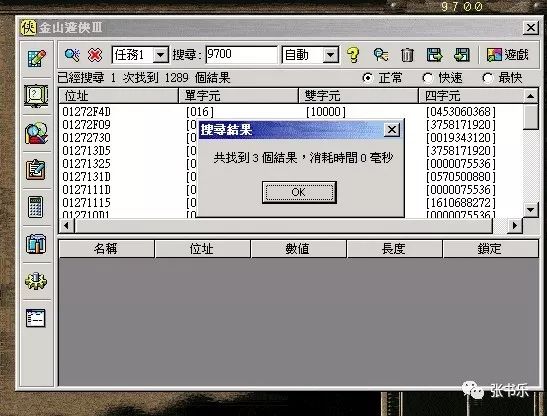This screenshot has width=547, height=416.
Task: Click the save file icon with arrow
Action: [434, 55]
